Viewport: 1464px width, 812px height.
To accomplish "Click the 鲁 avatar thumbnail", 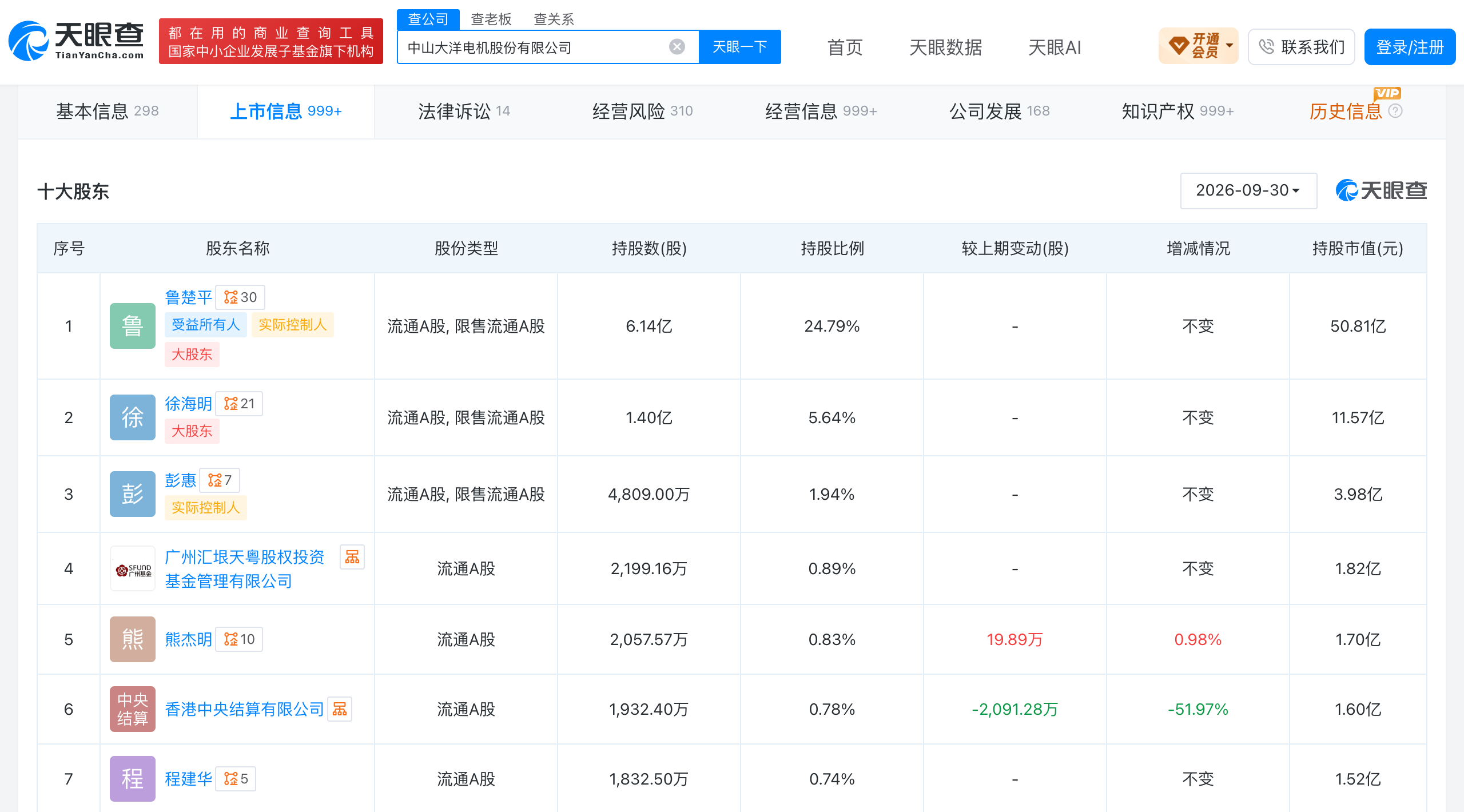I will click(x=133, y=326).
